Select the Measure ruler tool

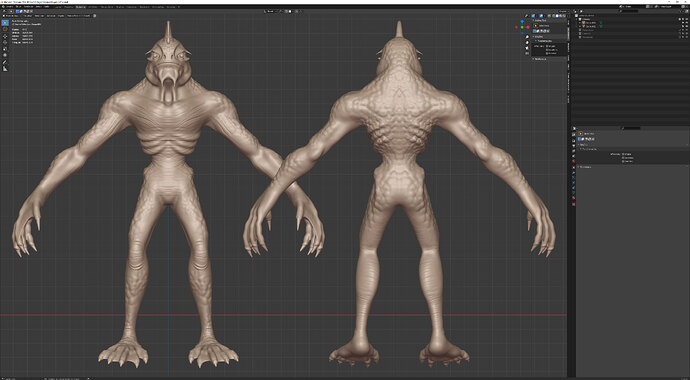tap(5, 69)
